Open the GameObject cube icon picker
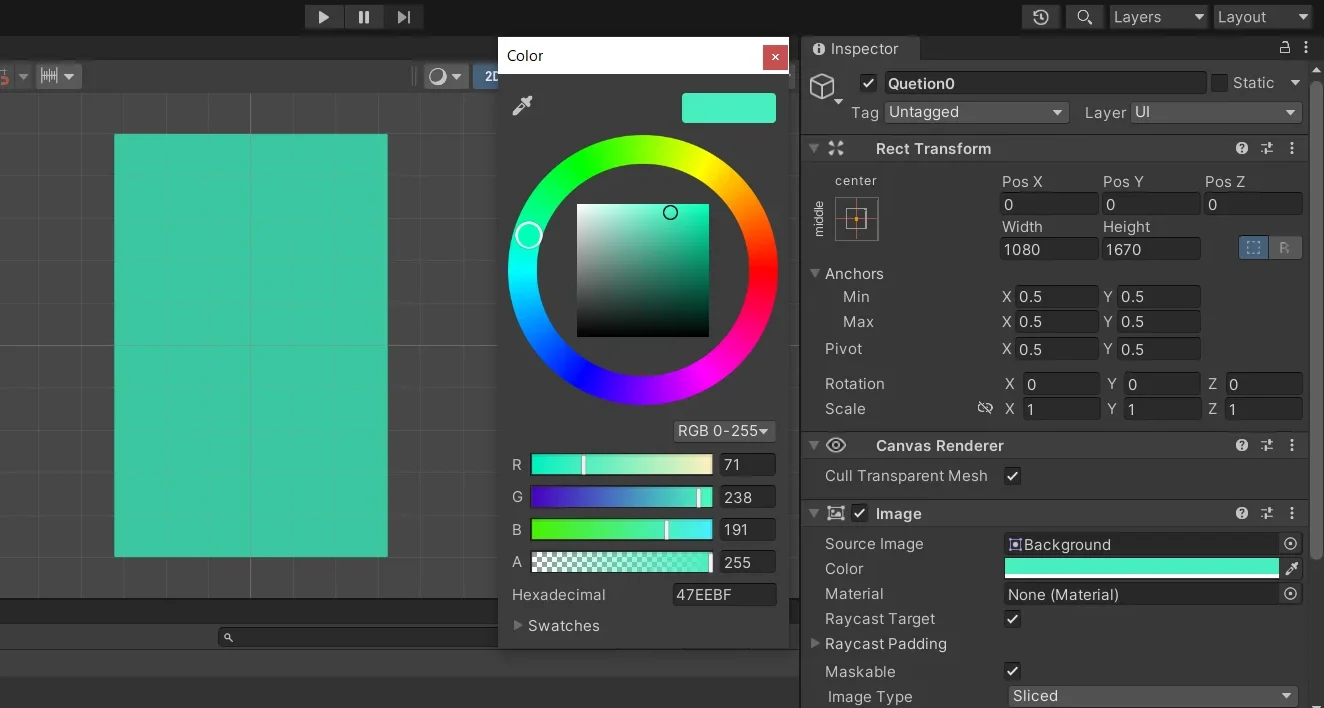This screenshot has width=1324, height=708. pos(826,89)
